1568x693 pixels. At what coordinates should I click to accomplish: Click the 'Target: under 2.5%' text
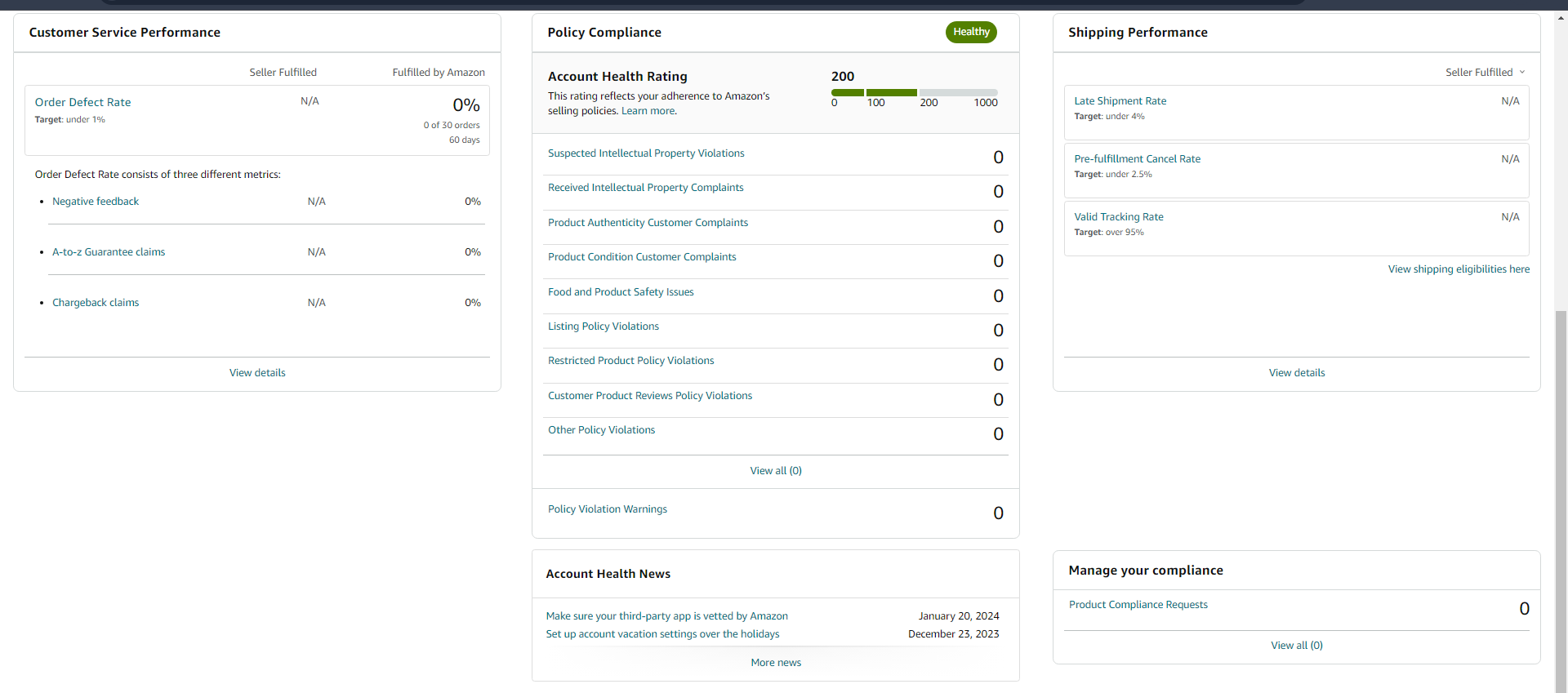1113,175
